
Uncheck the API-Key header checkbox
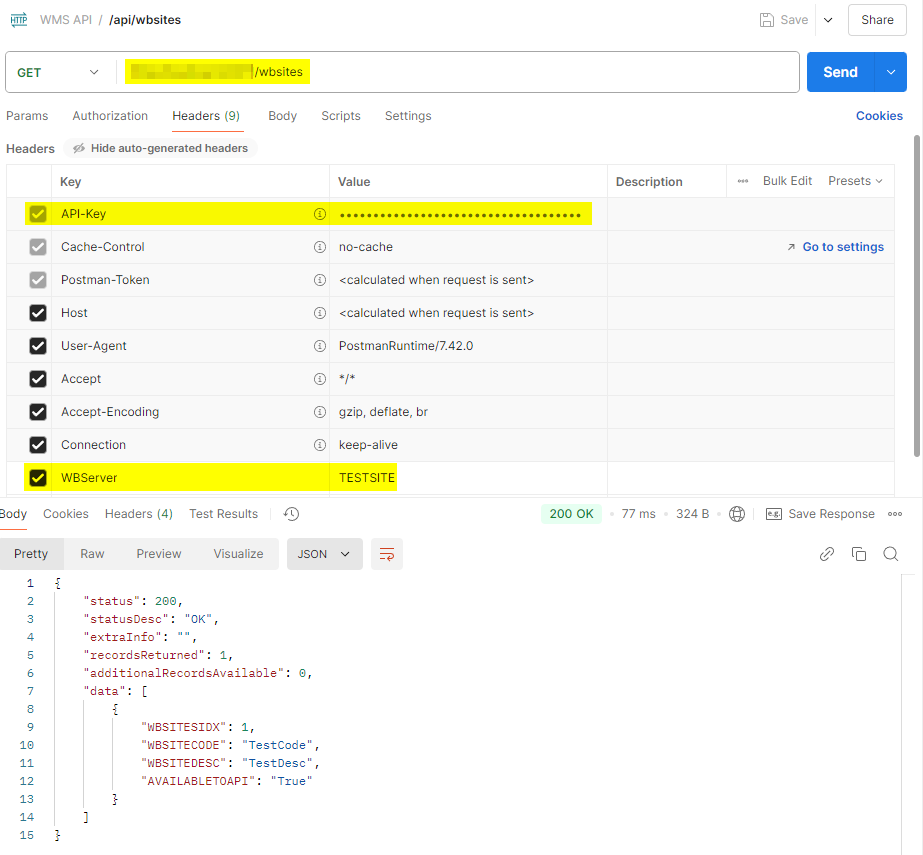pyautogui.click(x=38, y=214)
